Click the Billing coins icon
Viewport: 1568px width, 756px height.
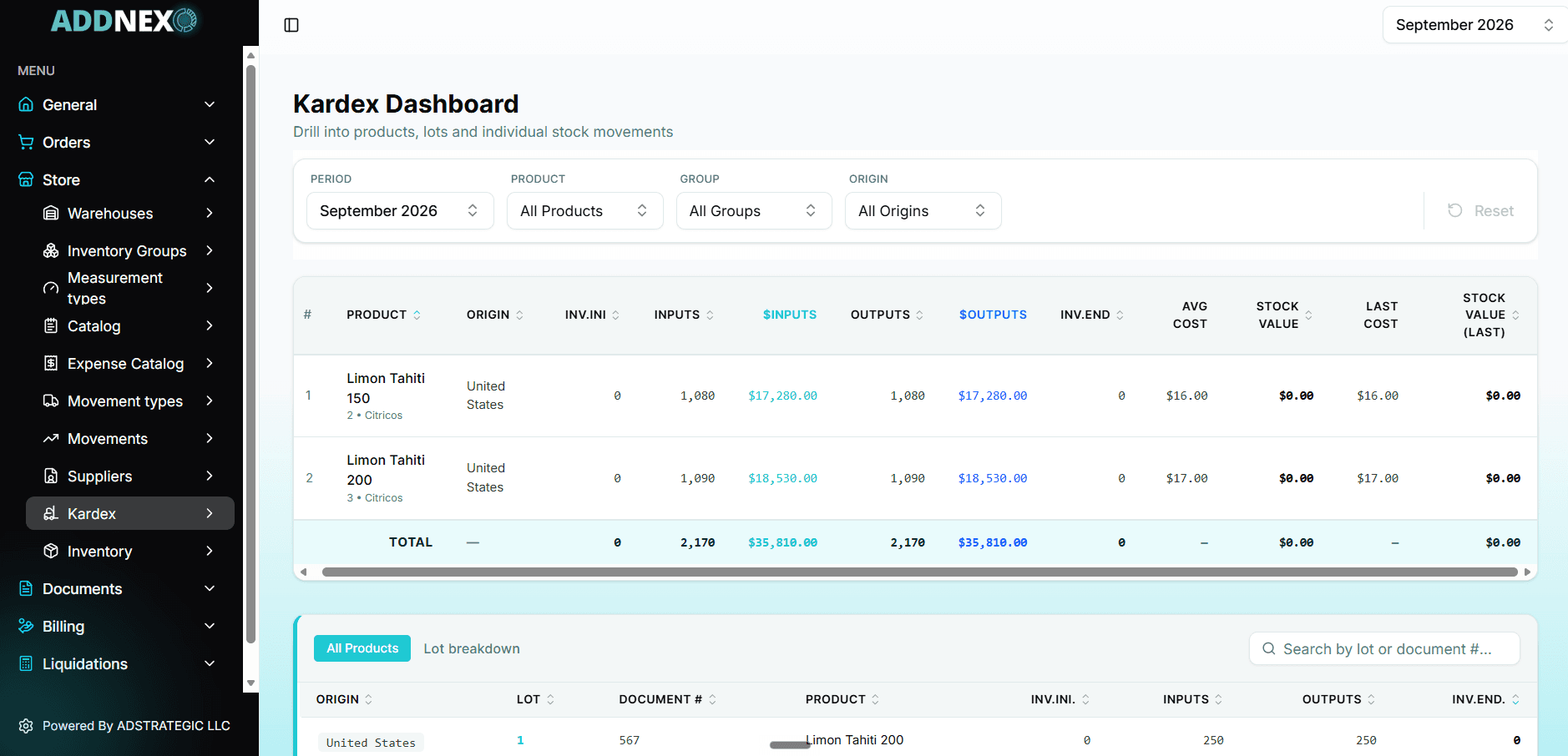[26, 626]
